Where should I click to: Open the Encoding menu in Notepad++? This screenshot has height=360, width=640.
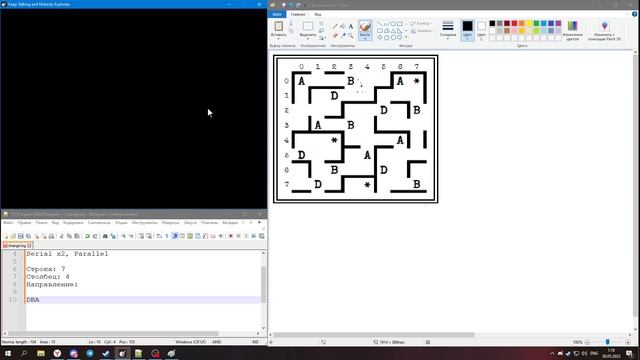point(73,223)
